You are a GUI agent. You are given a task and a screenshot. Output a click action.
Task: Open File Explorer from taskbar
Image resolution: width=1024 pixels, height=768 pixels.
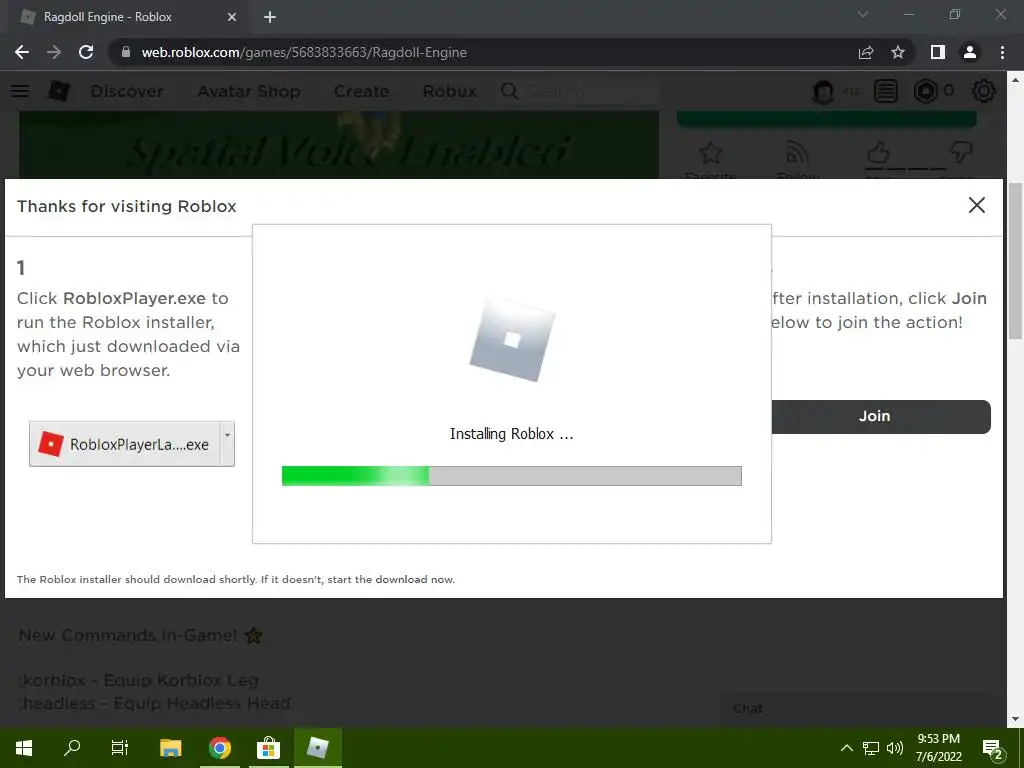click(x=170, y=748)
